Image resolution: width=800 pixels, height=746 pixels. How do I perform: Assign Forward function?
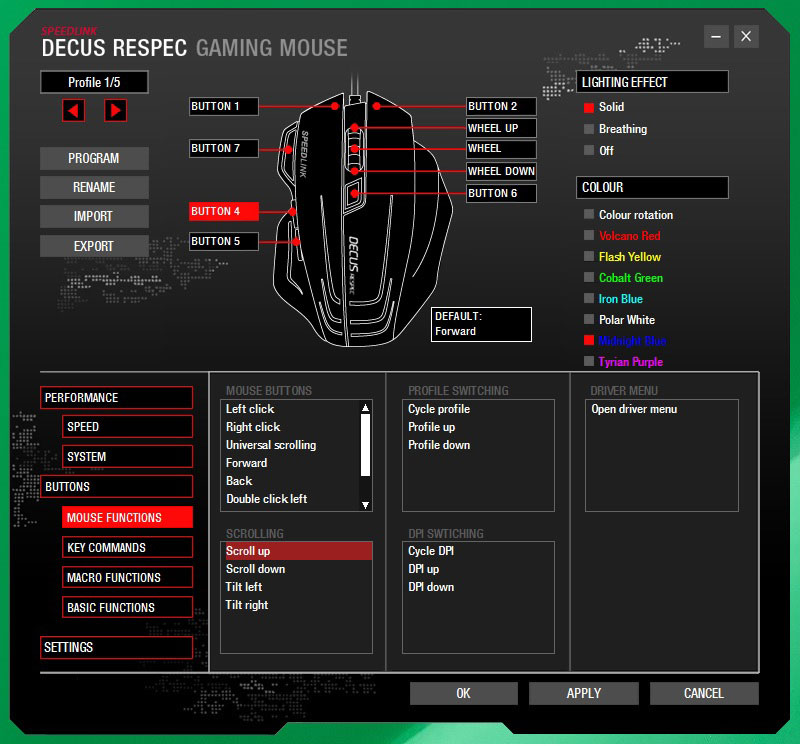point(291,463)
